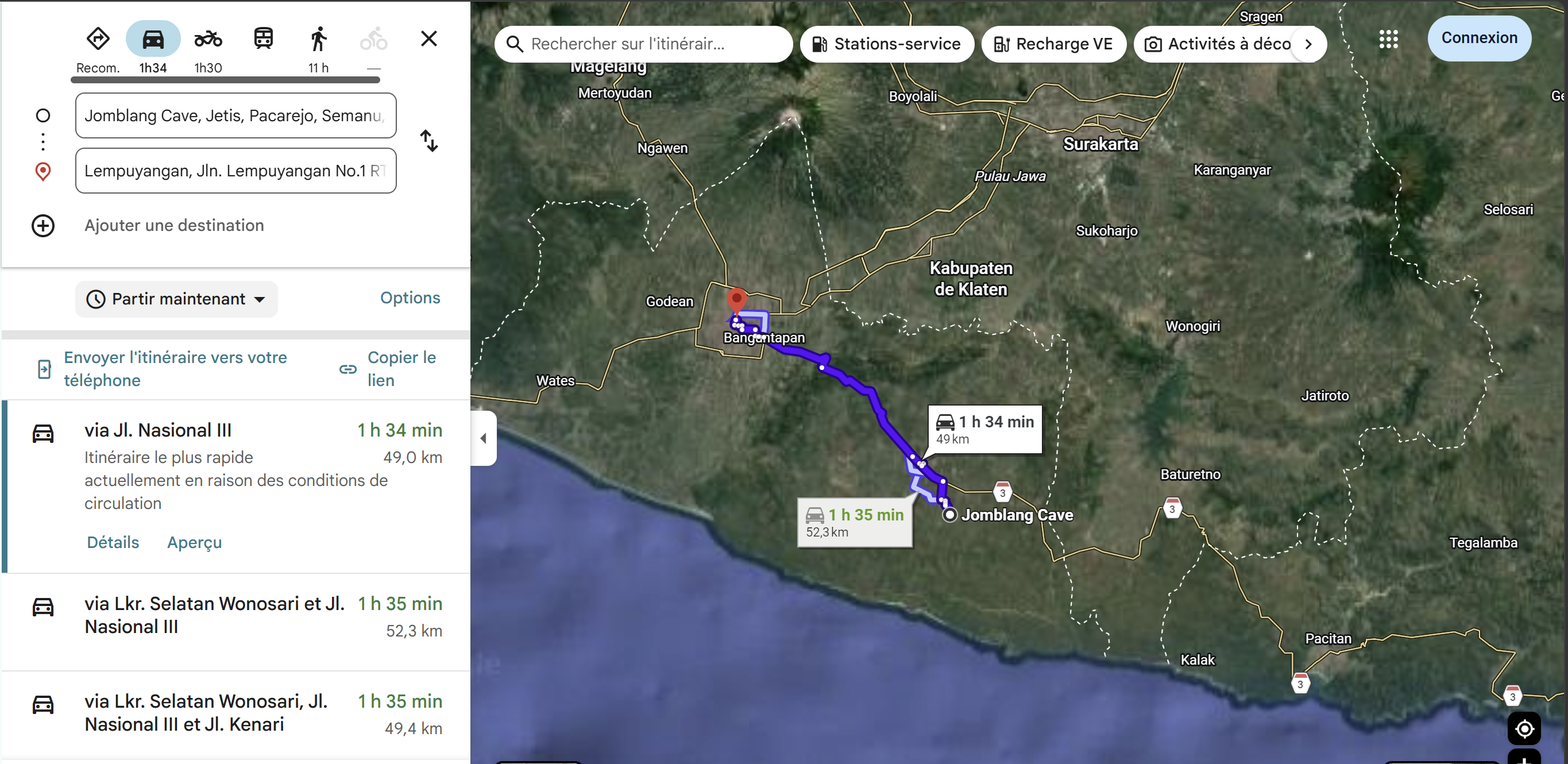Select route via Lkr. Selatan Wonosari 52,3 km

coord(235,622)
